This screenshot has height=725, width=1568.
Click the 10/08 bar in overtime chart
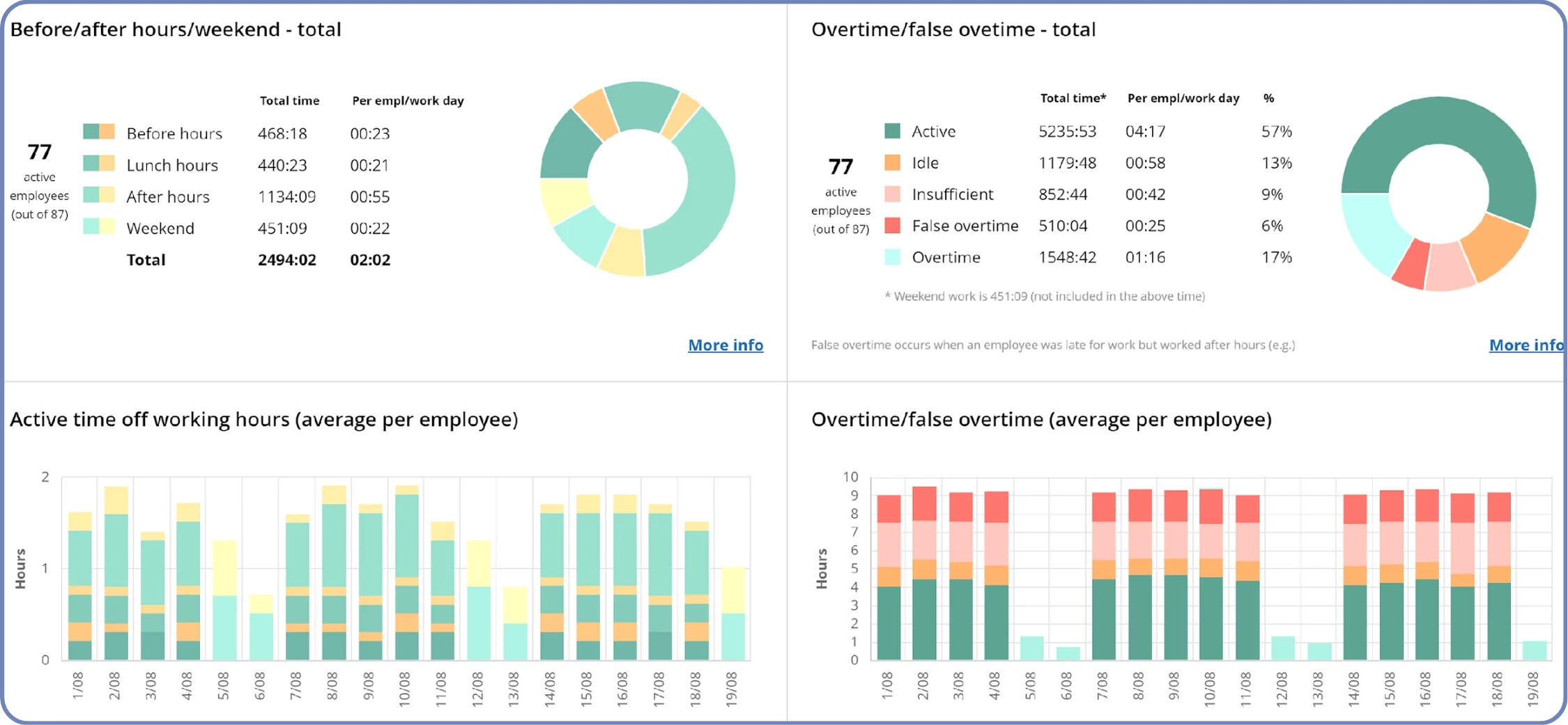point(1211,574)
